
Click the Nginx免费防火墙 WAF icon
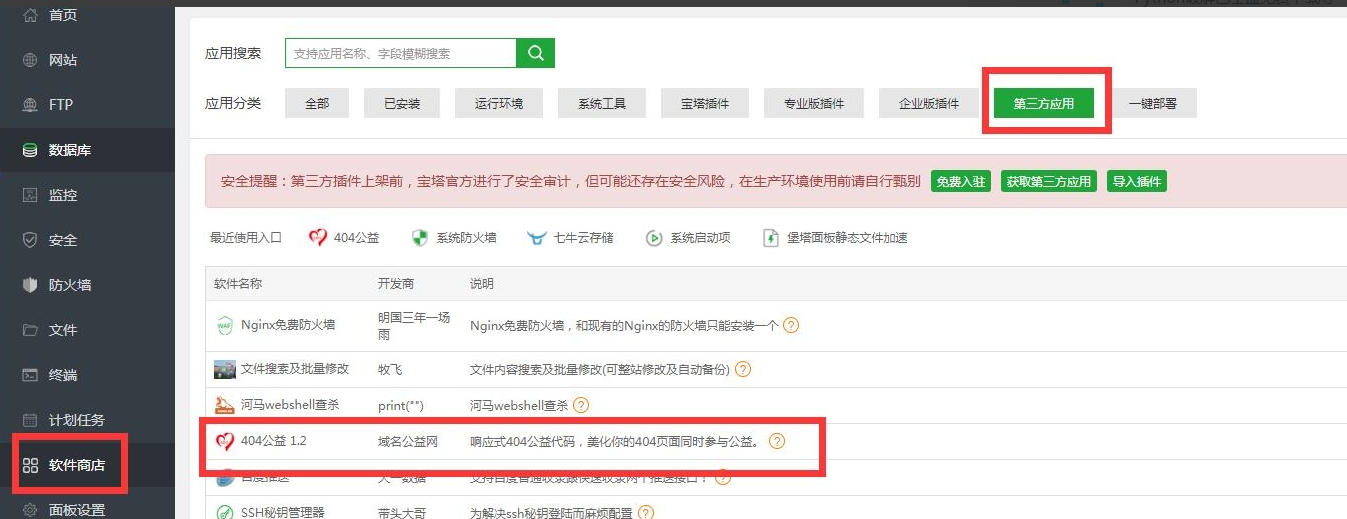click(225, 325)
